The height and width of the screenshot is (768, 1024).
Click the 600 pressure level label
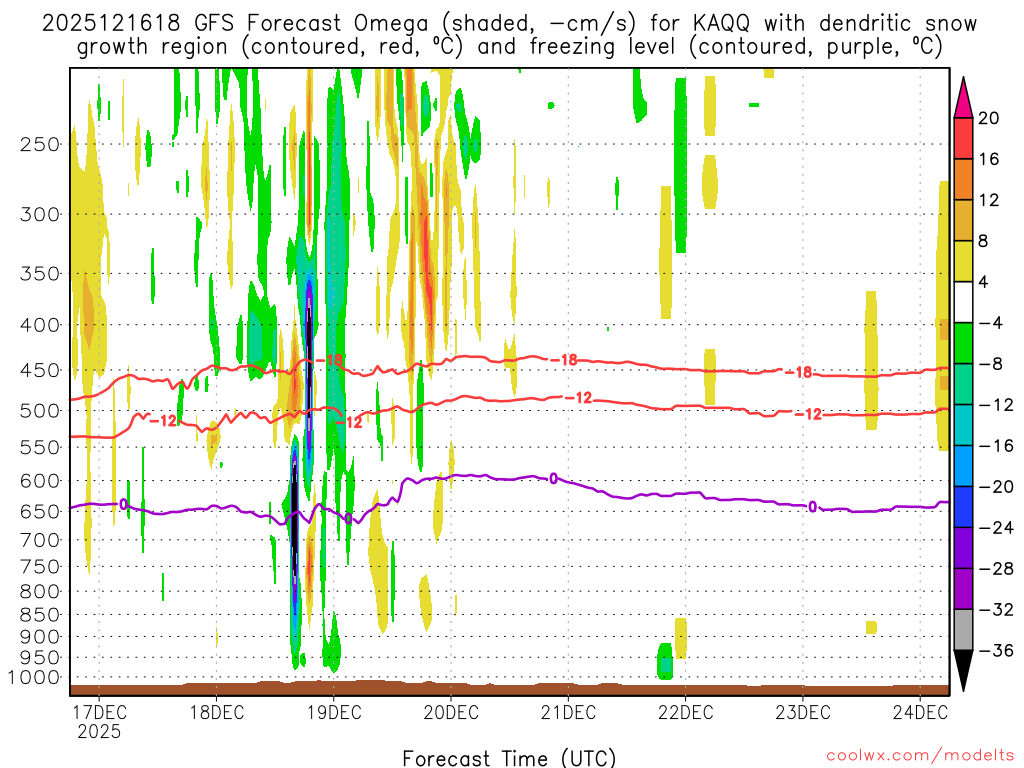(40, 481)
